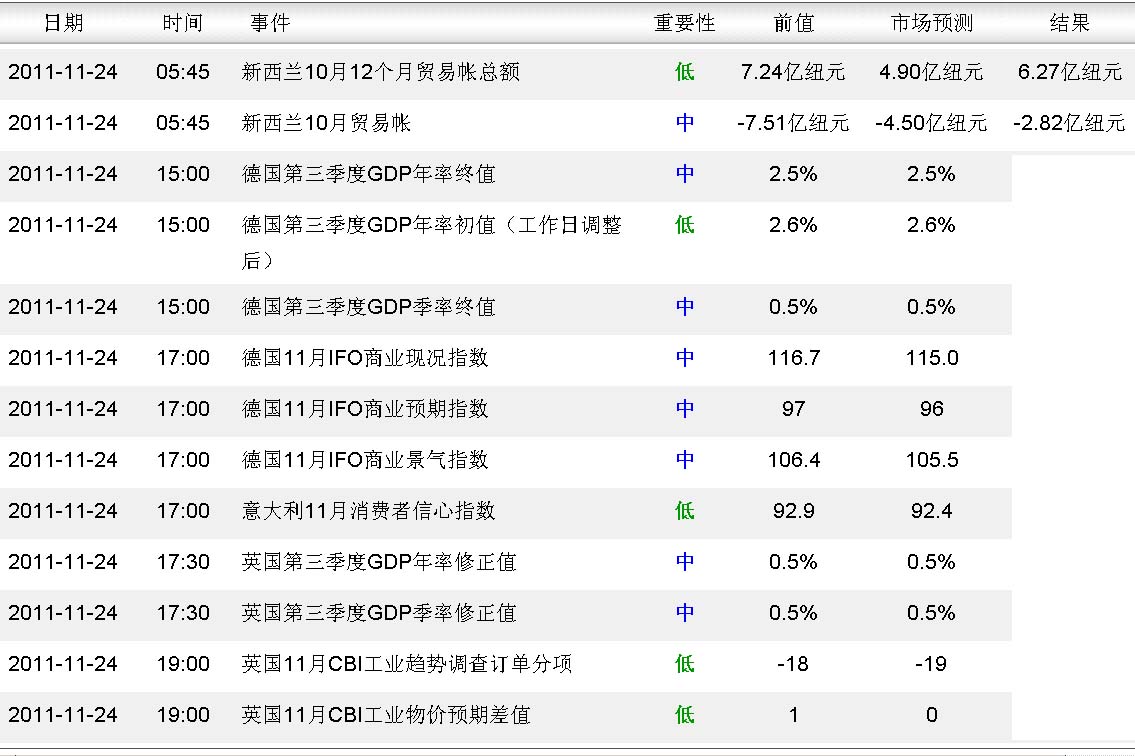Click previous value 116.7

793,358
